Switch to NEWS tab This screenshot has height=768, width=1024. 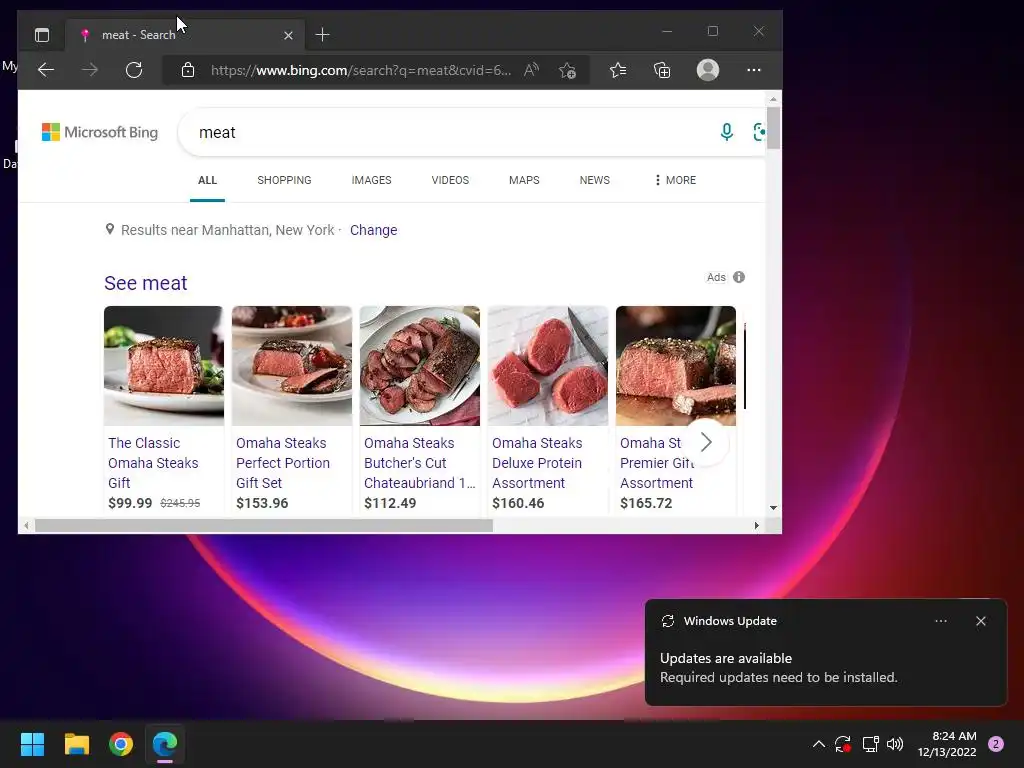click(594, 180)
